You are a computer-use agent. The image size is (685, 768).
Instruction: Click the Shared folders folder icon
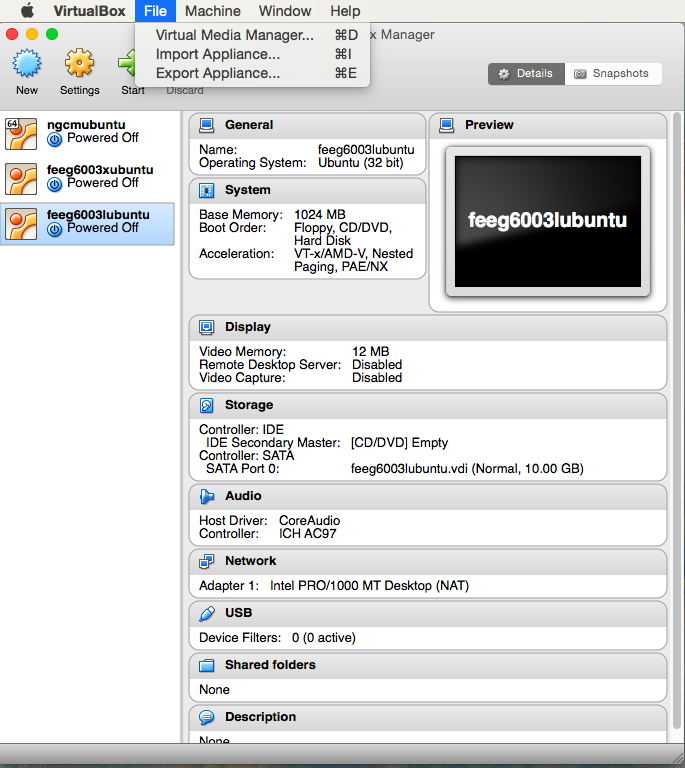(x=207, y=665)
